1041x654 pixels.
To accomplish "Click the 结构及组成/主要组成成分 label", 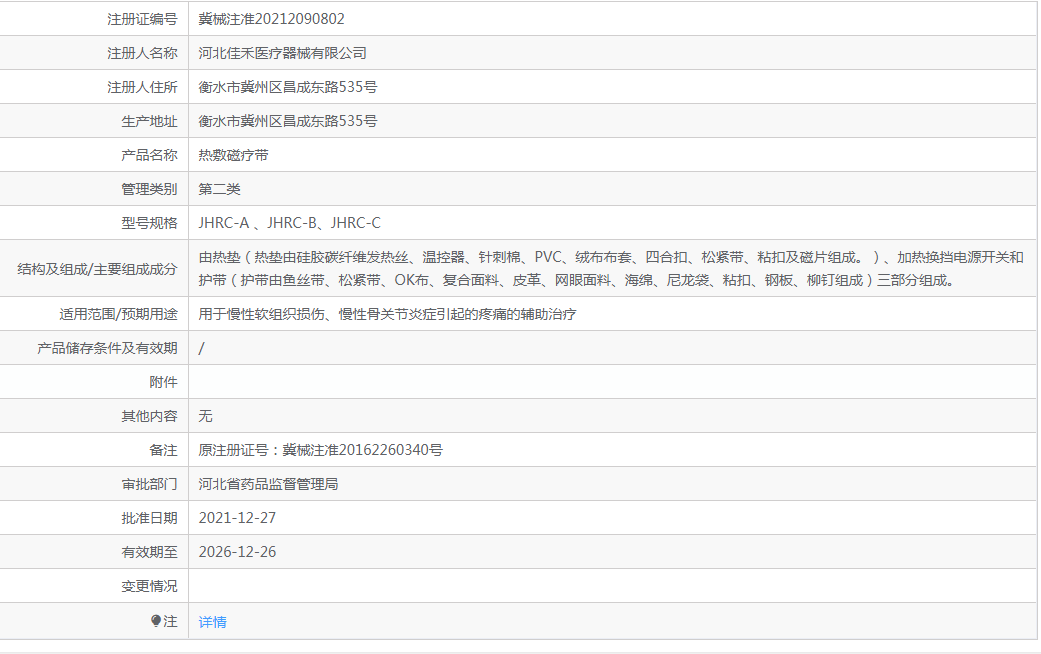I will tap(97, 269).
